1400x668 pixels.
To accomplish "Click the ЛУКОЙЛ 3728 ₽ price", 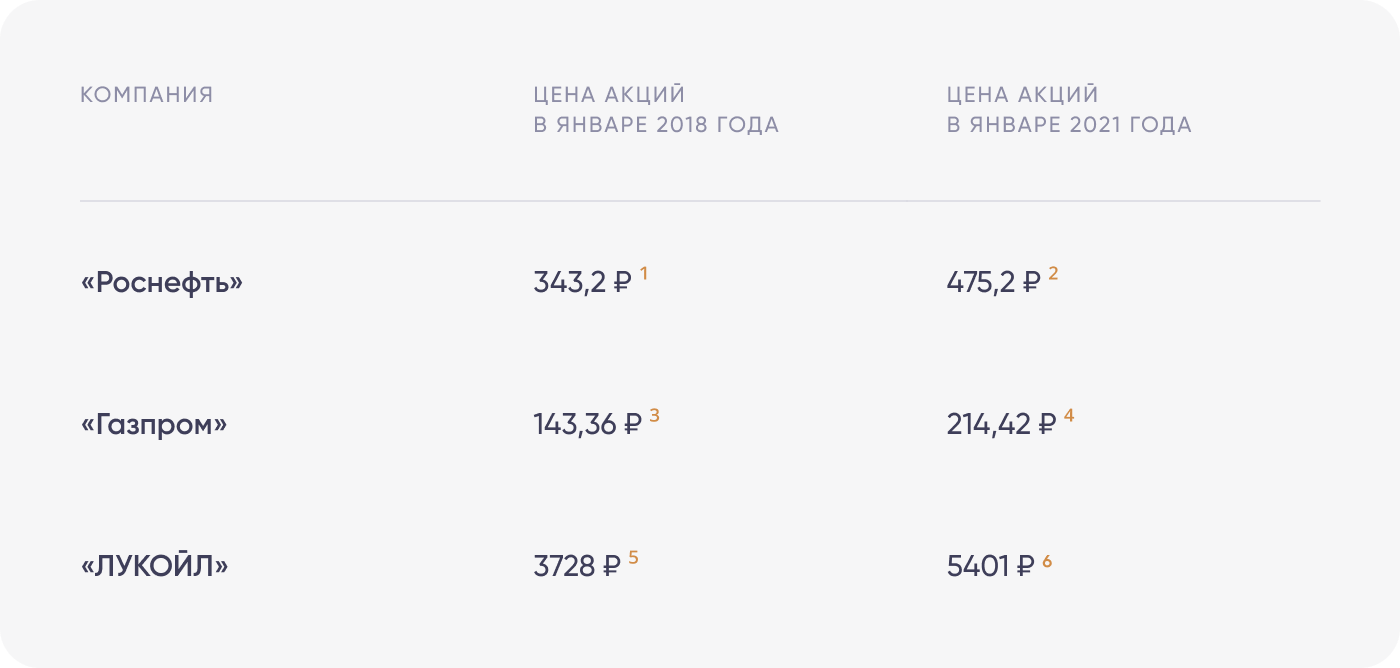I will point(577,567).
